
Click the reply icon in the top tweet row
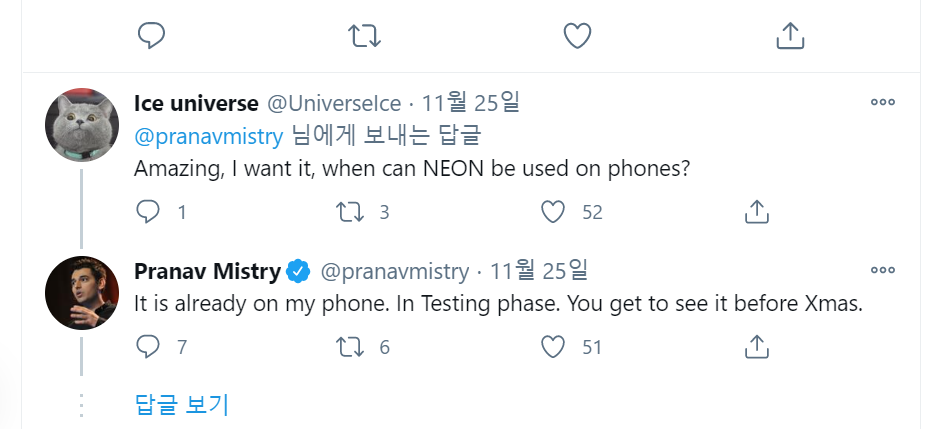(x=150, y=36)
